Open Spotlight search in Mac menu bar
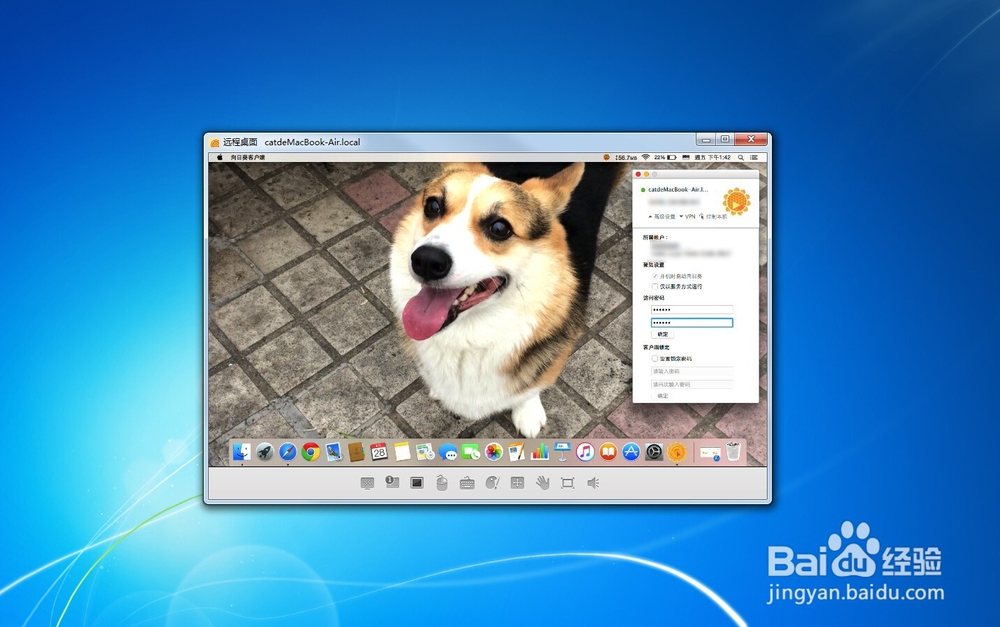The image size is (1000, 627). tap(741, 157)
